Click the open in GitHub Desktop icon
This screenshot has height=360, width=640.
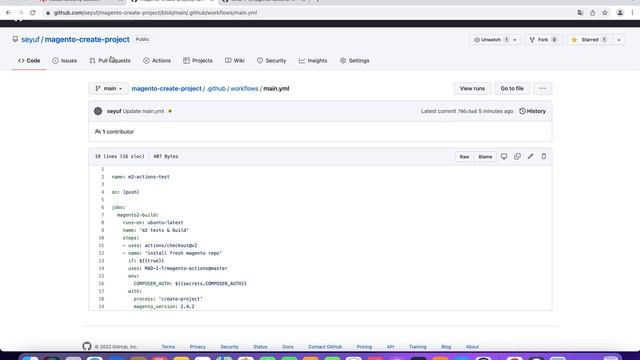[504, 156]
